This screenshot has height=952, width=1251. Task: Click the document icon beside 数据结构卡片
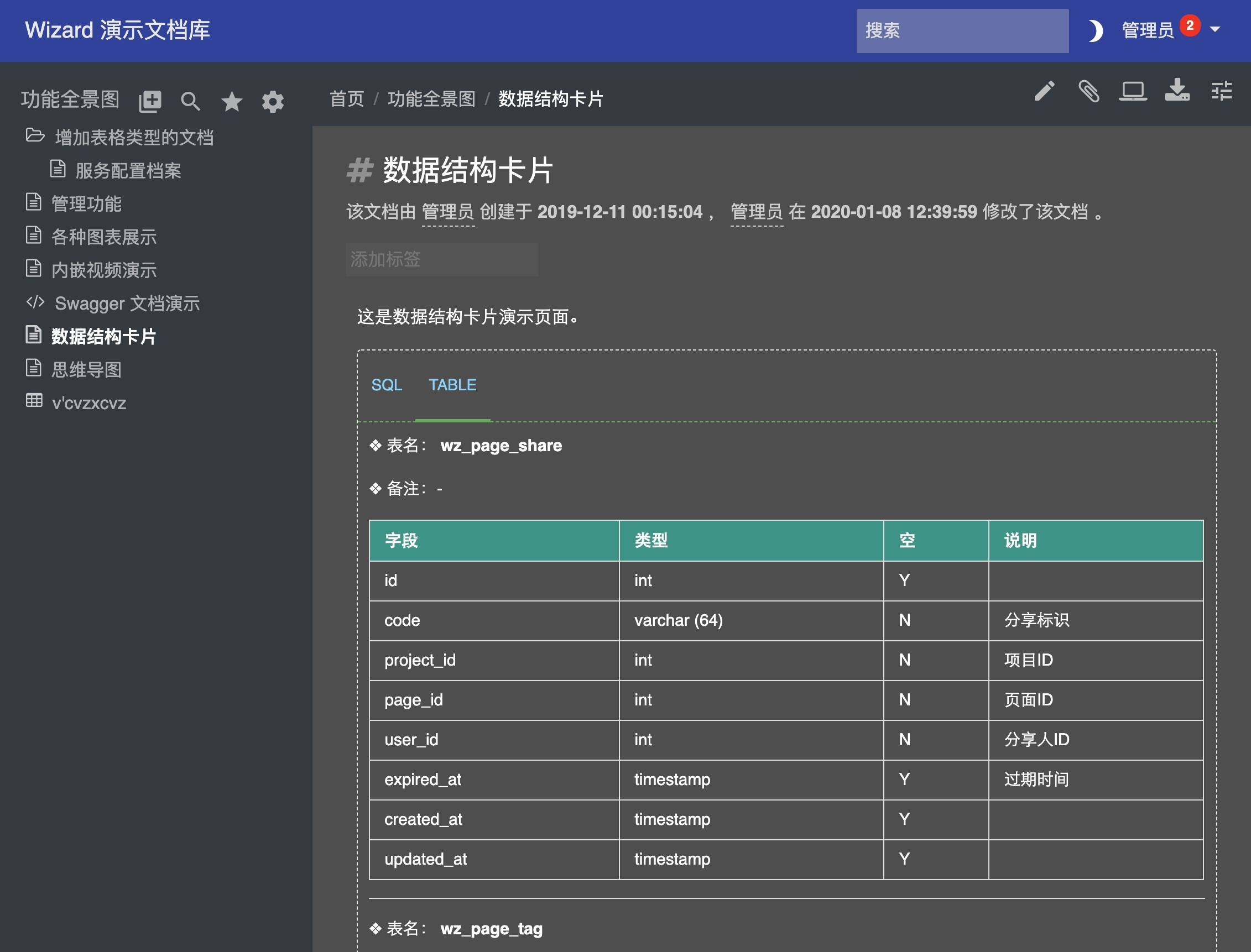[x=33, y=334]
